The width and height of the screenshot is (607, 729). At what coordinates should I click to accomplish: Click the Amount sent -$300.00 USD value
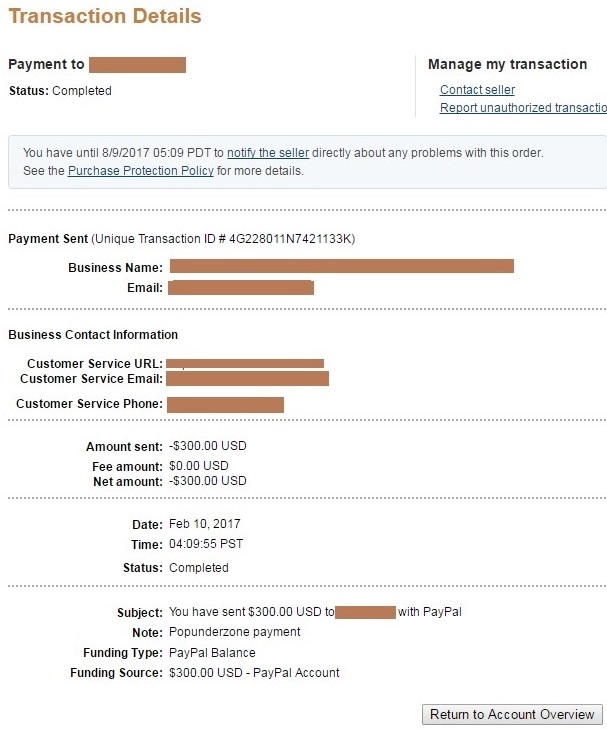point(208,446)
